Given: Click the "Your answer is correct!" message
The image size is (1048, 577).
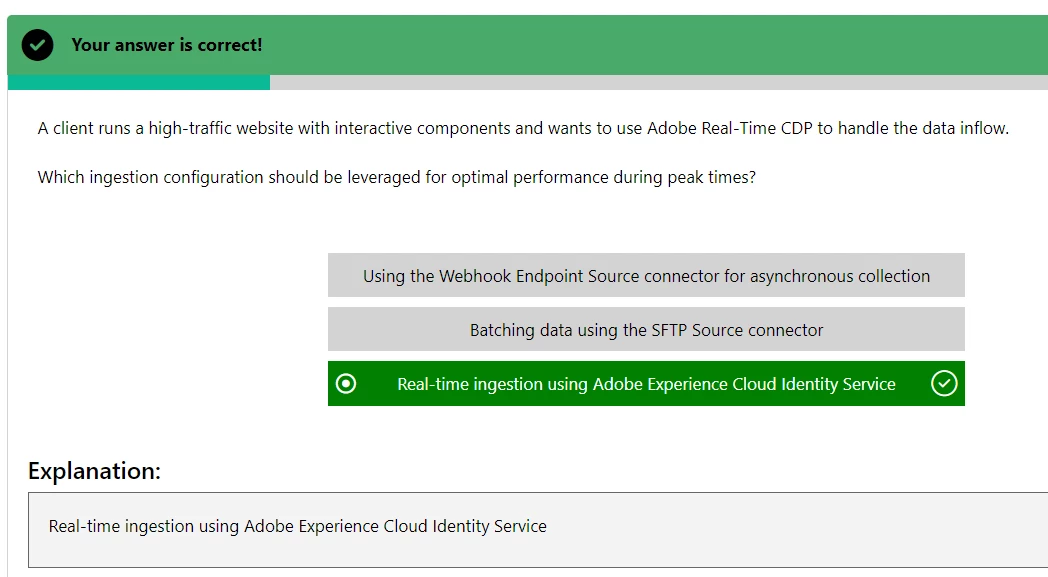Looking at the screenshot, I should pyautogui.click(x=167, y=45).
